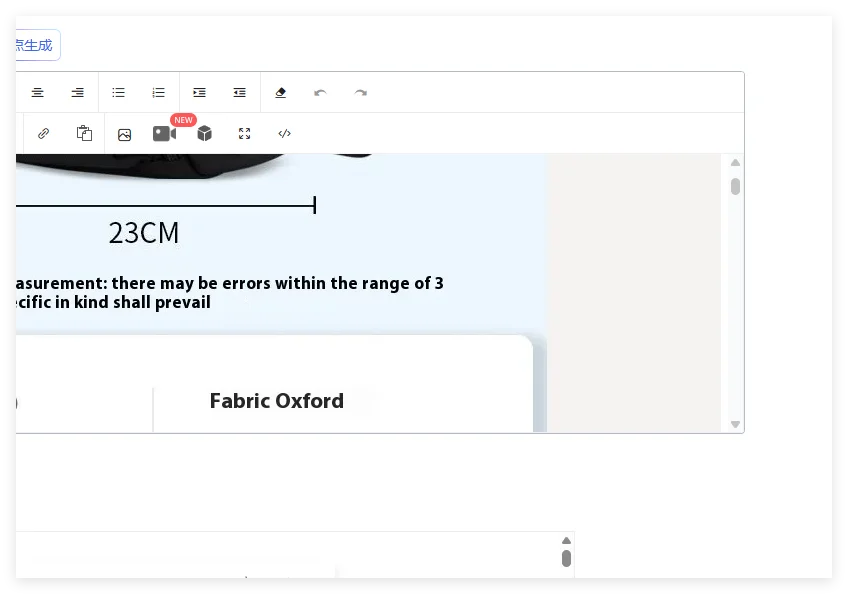The width and height of the screenshot is (848, 594).
Task: Insert a numbered list
Action: point(158,93)
